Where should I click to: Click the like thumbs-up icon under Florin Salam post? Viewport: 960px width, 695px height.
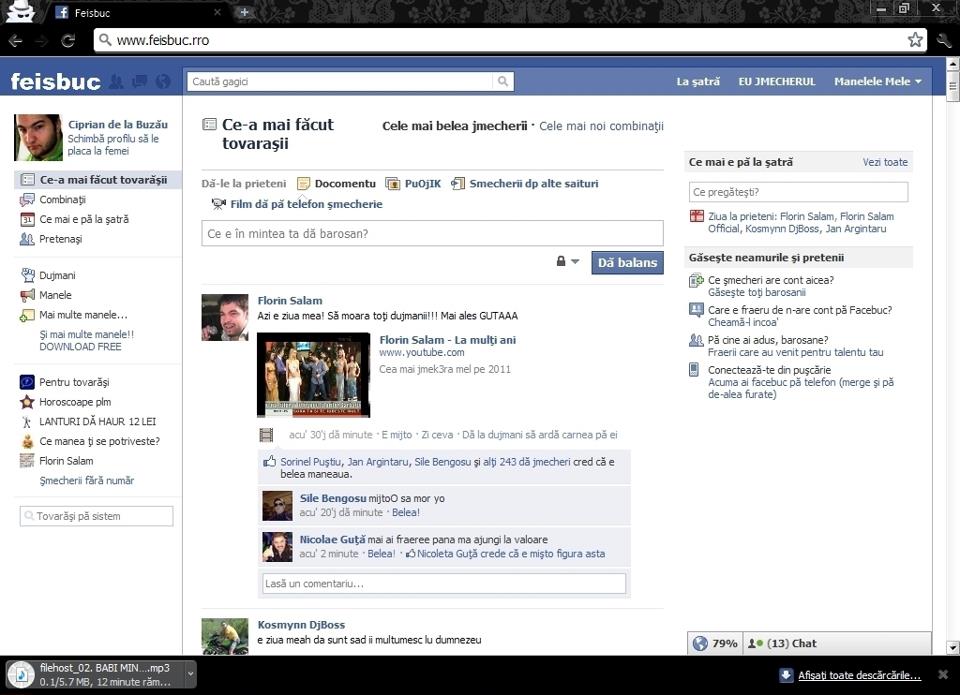[269, 462]
